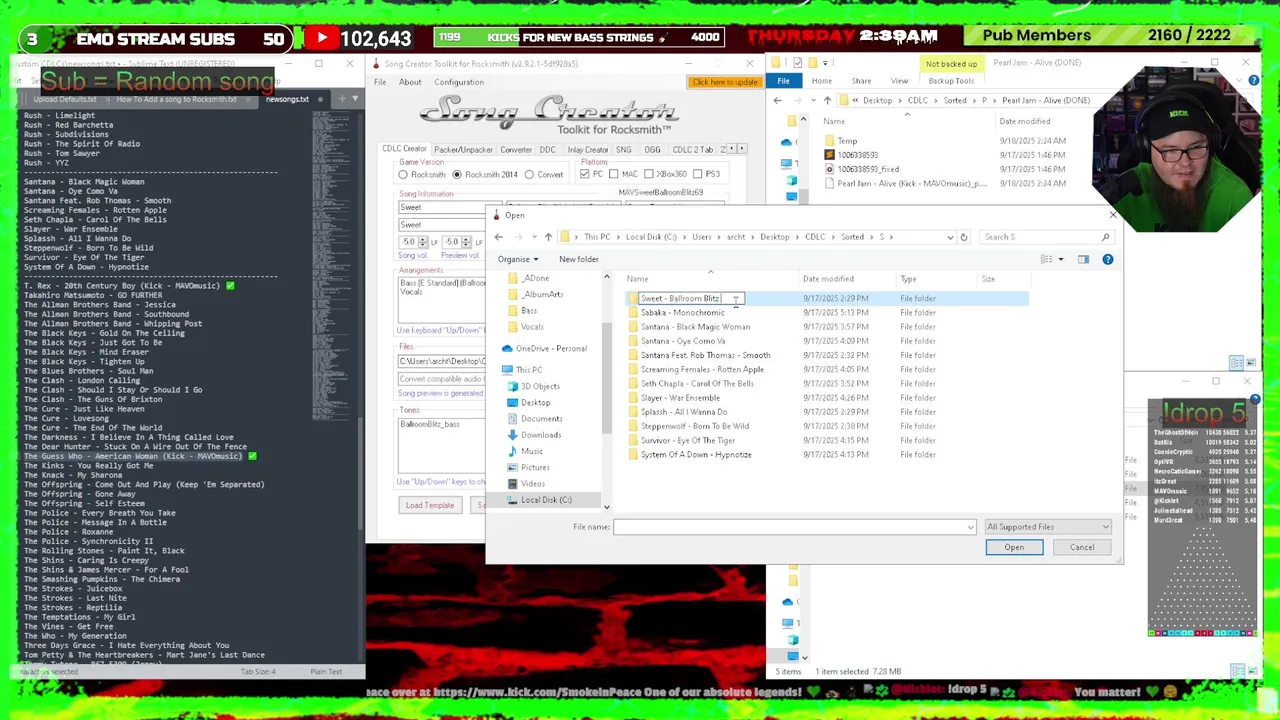
Task: Sort by the Date modified column header
Action: [828, 279]
